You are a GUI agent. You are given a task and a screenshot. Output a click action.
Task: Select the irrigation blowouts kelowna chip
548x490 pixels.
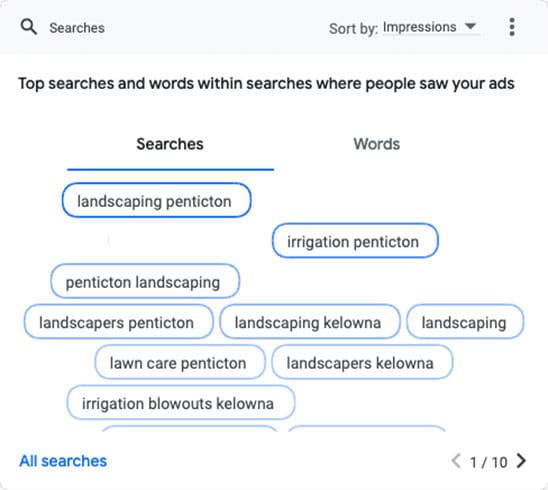181,402
